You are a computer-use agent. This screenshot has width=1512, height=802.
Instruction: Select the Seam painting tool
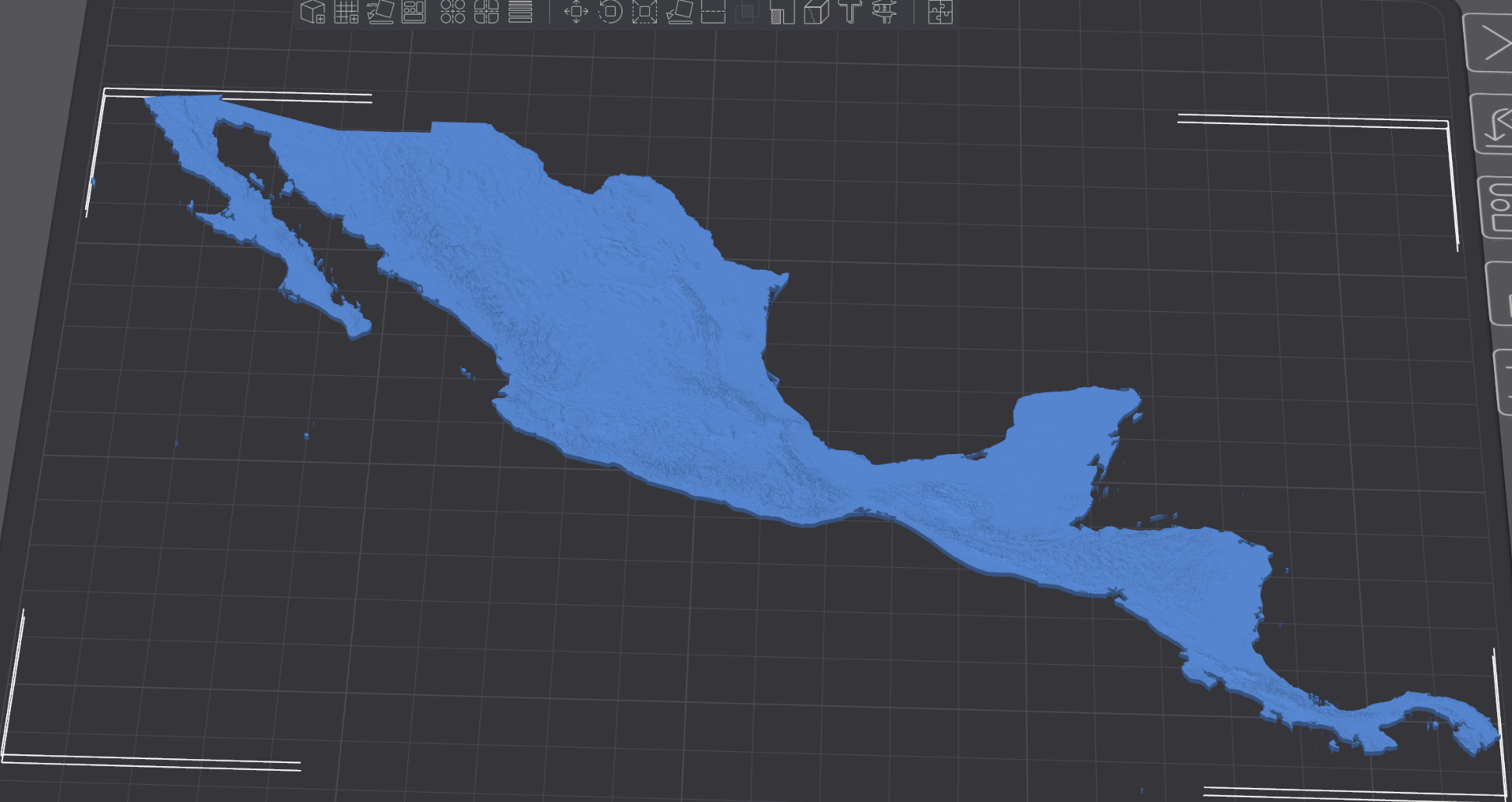pyautogui.click(x=816, y=12)
